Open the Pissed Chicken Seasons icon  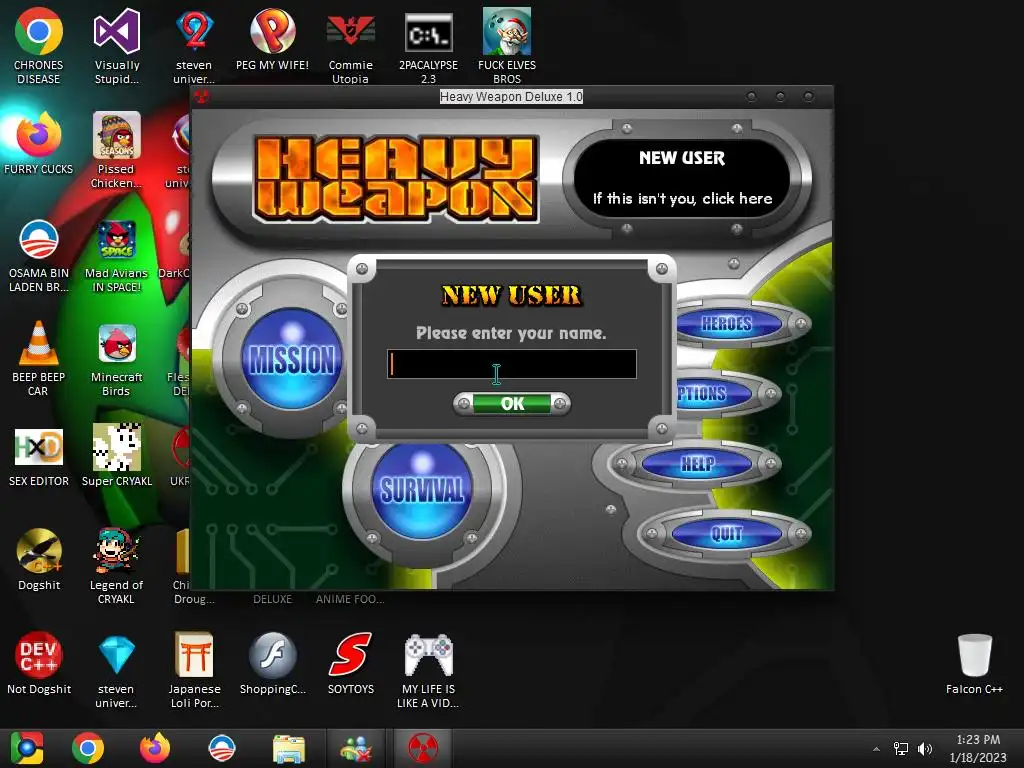click(x=116, y=150)
